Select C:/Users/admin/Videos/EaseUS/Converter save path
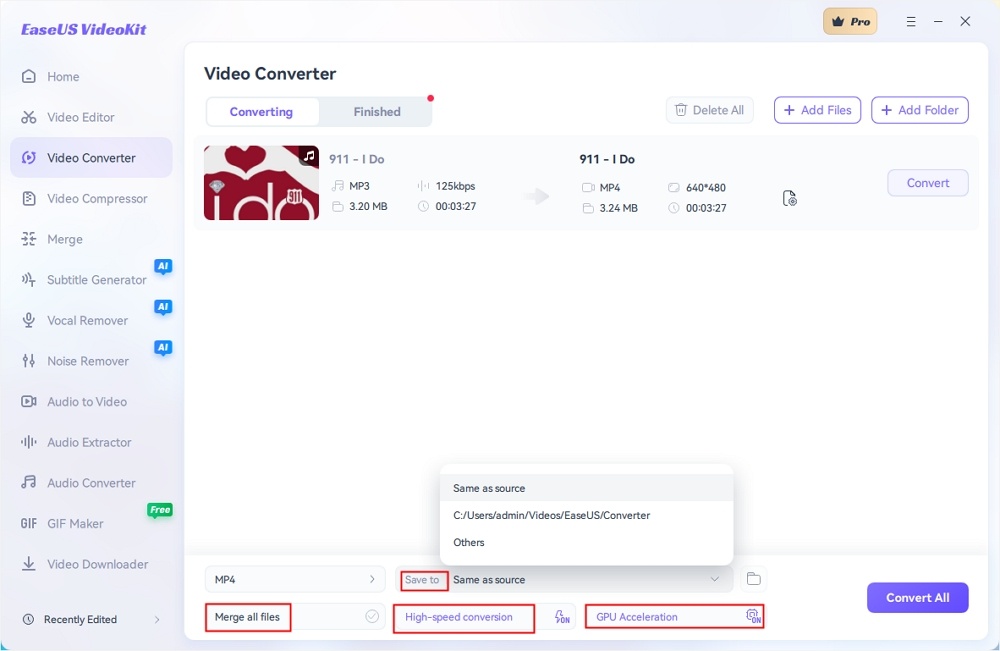1000x651 pixels. pyautogui.click(x=586, y=515)
